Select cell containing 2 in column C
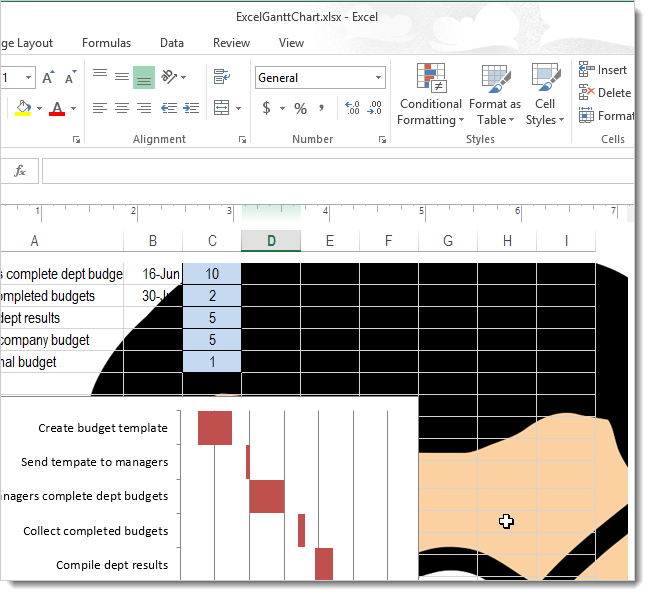650x596 pixels. point(212,296)
